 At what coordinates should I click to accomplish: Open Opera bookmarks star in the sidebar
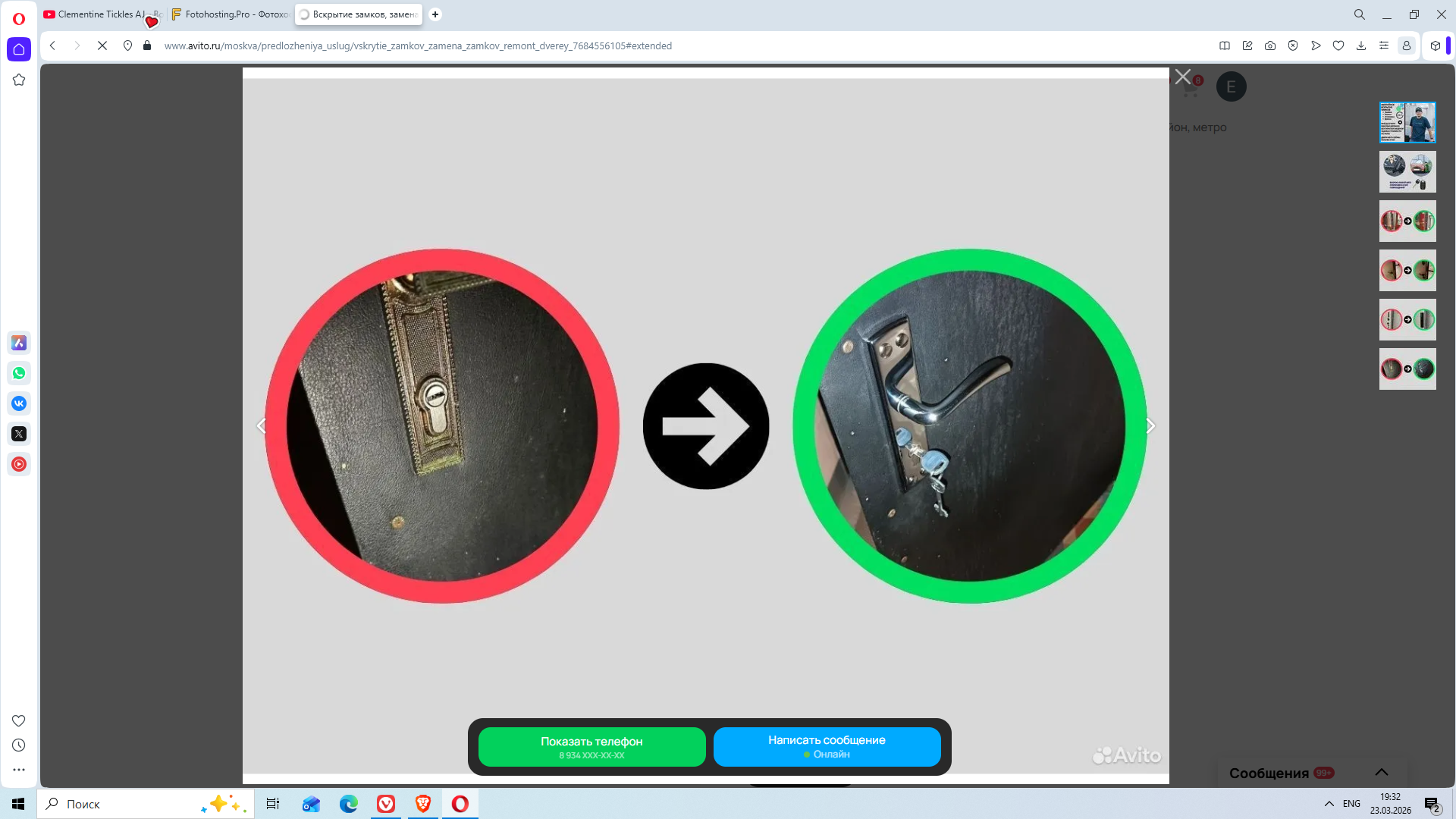click(19, 80)
